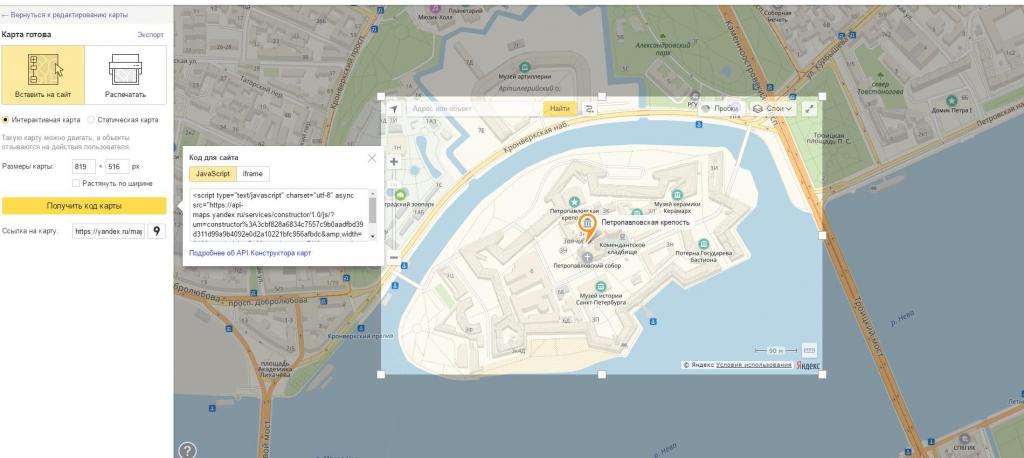1024x458 pixels.
Task: Click geolocation arrow icon on map preview
Action: (394, 109)
